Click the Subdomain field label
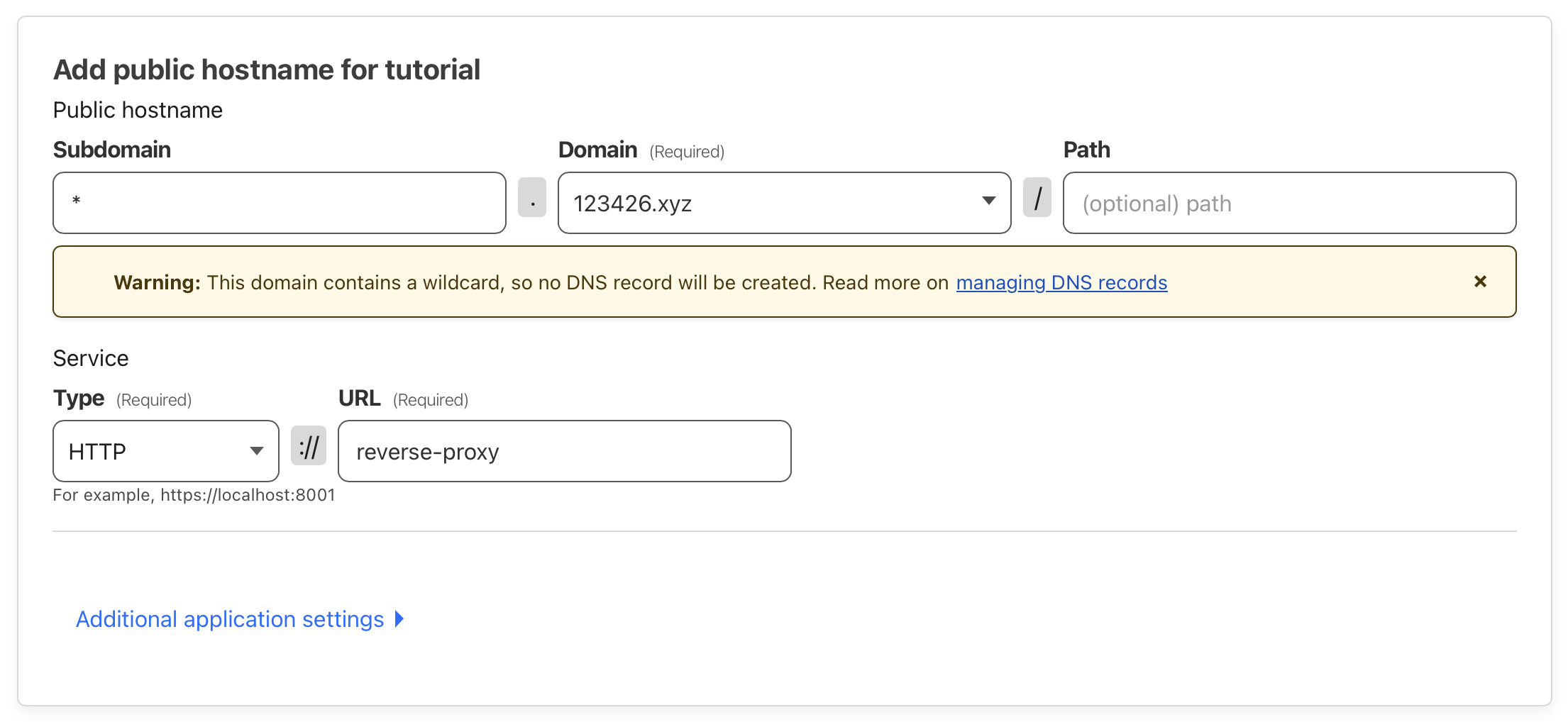 [112, 150]
